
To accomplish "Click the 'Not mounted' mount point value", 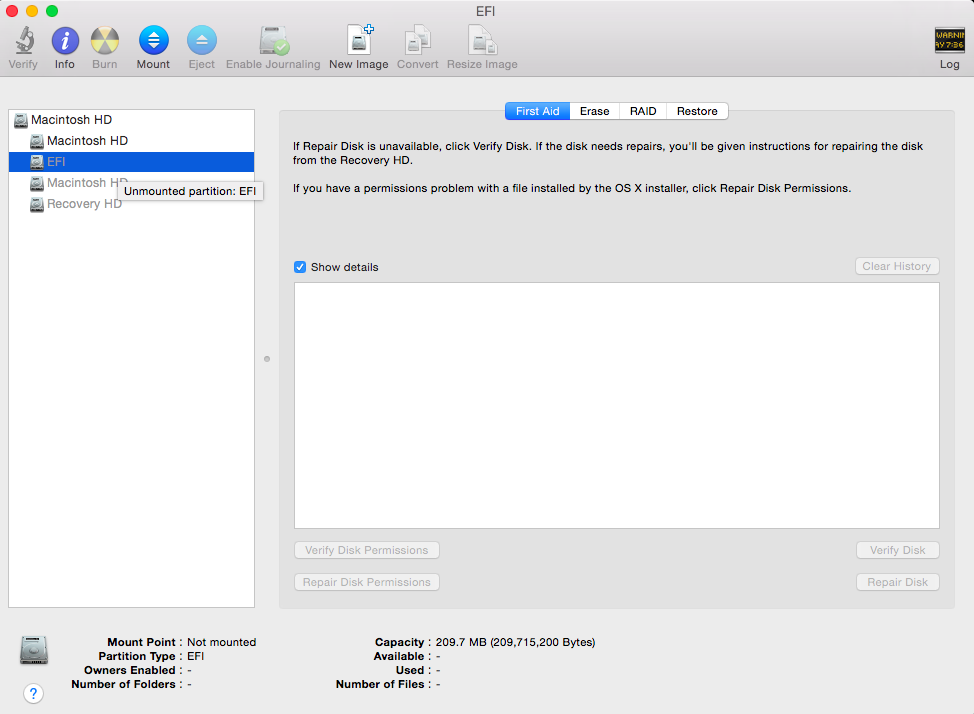I will coord(222,642).
